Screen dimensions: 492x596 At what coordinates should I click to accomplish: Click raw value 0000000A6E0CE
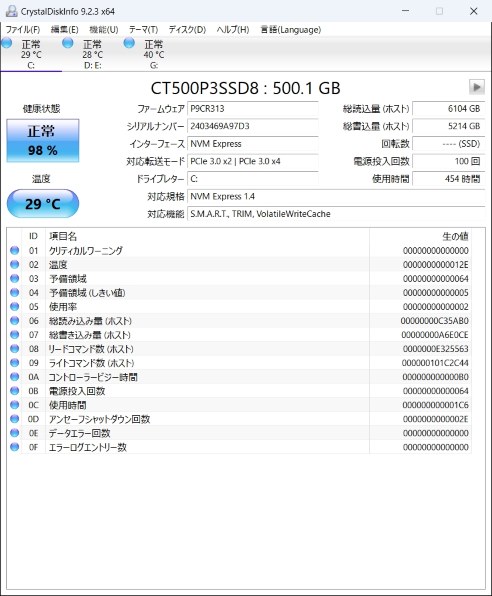point(435,335)
